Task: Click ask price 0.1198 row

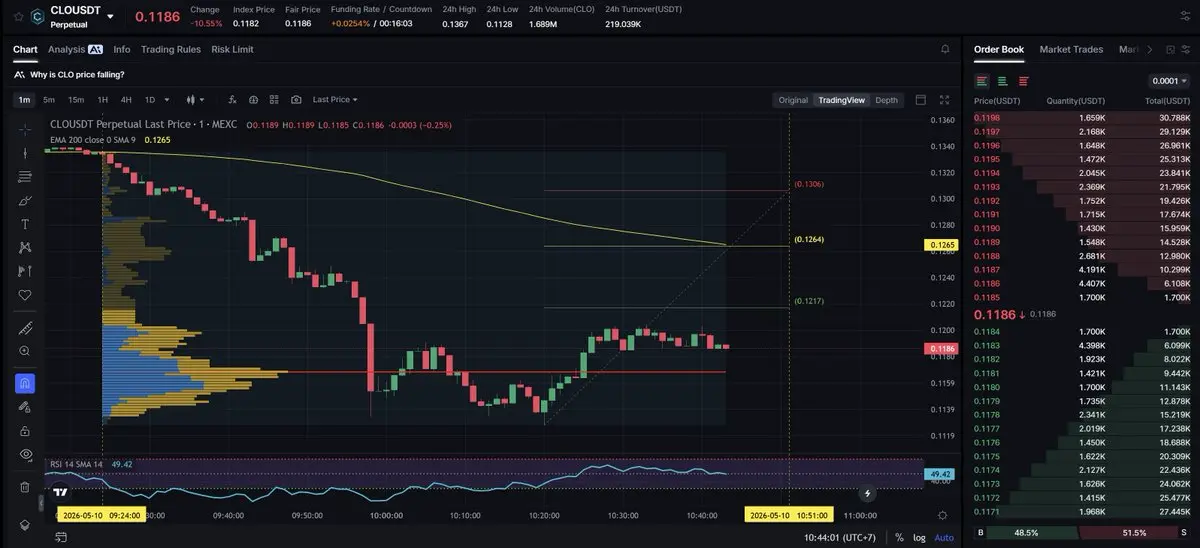Action: click(x=1083, y=117)
